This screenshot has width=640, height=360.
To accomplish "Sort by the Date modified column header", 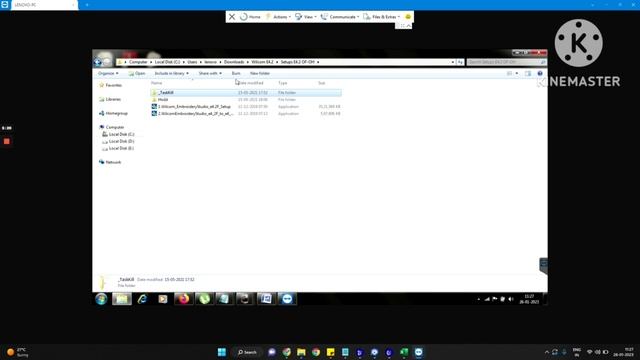I will point(251,83).
